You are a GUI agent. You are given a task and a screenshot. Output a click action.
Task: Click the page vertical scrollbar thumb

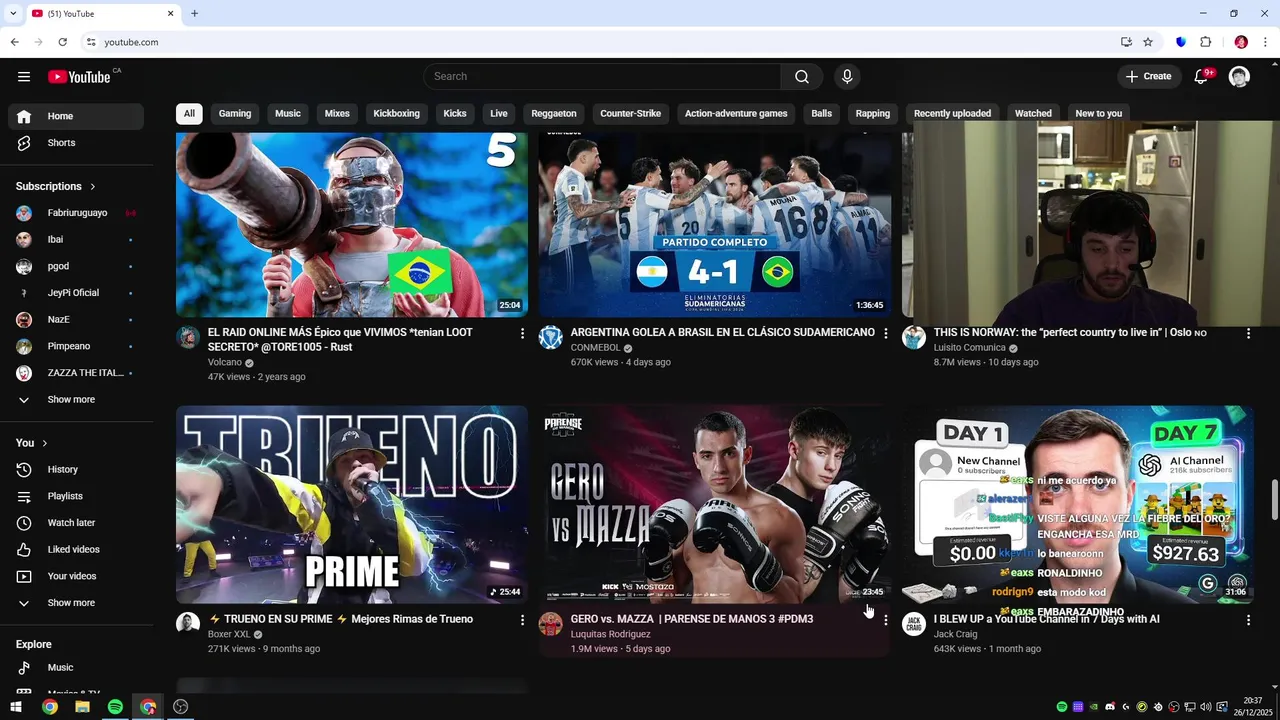click(1274, 500)
